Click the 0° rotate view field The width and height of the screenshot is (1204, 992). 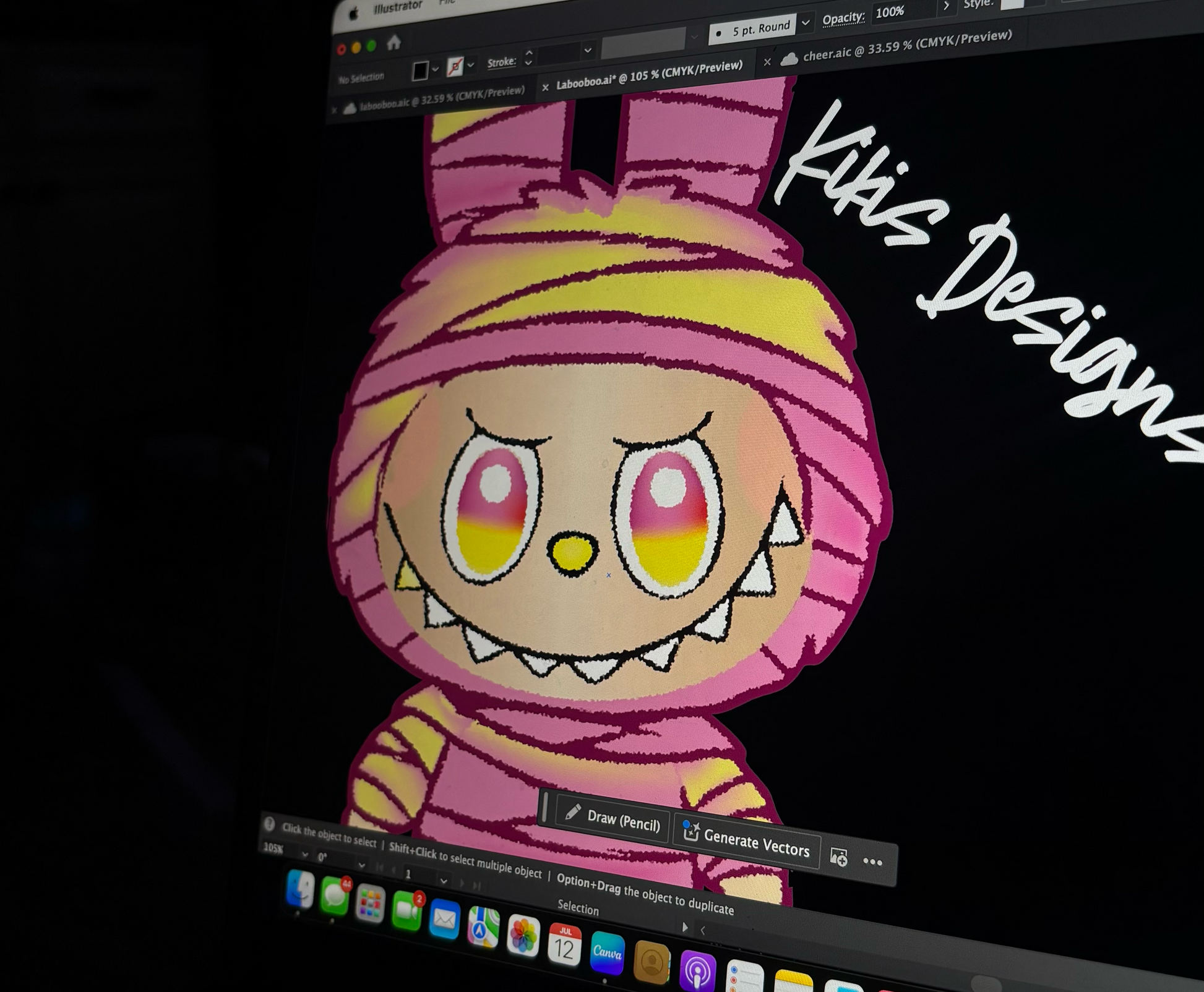coord(334,858)
